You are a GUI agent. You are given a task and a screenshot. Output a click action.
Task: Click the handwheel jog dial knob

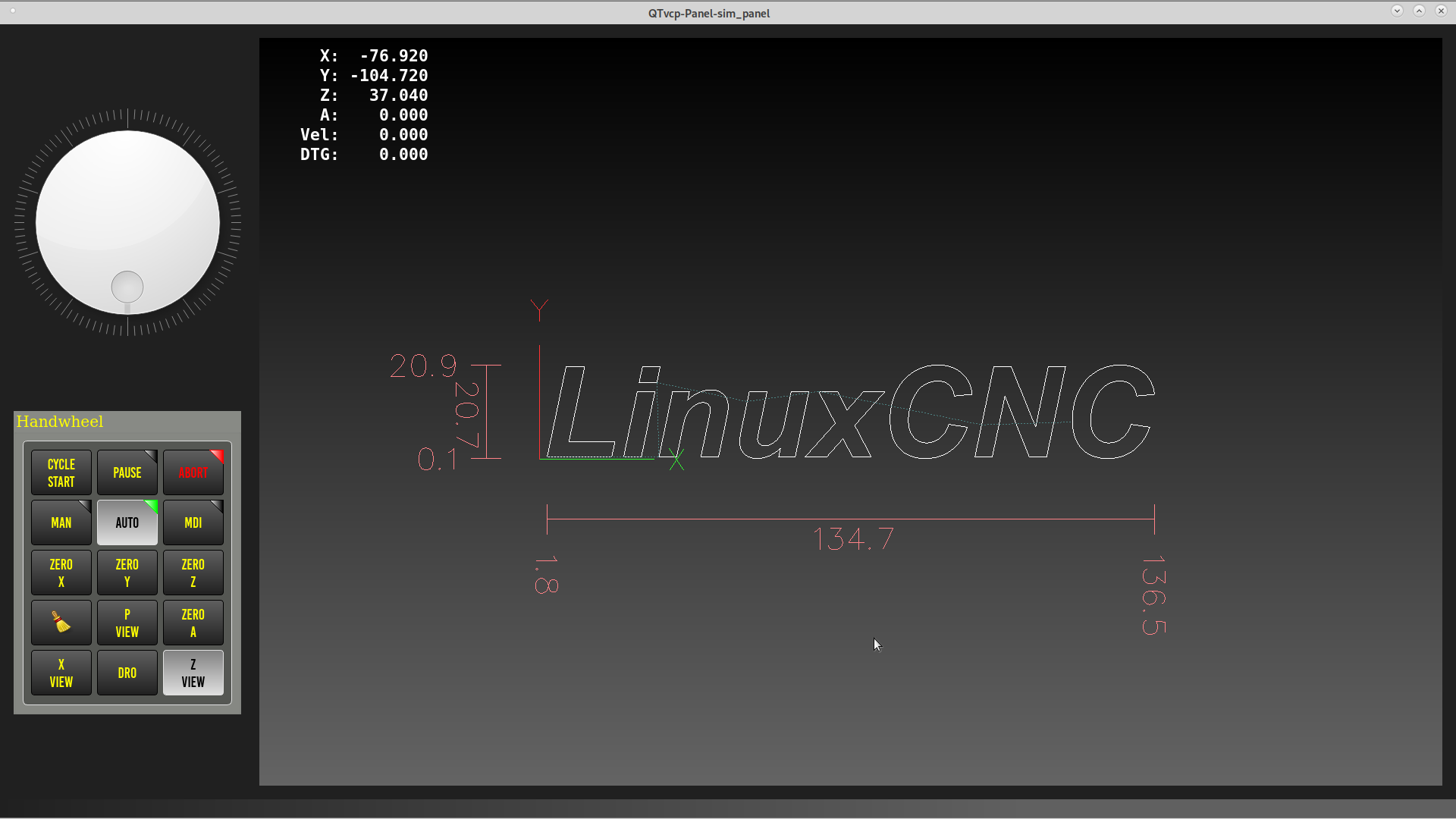127,222
